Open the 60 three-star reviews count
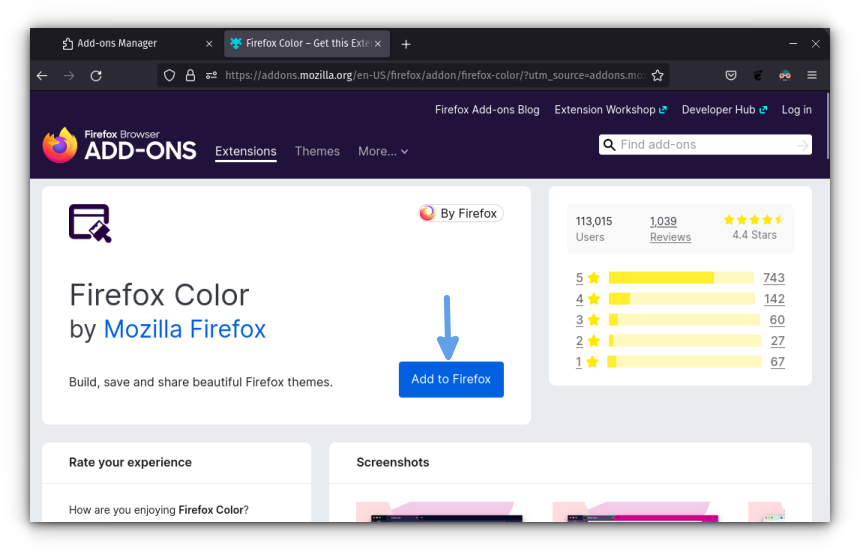Viewport: 860px width, 554px height. pos(777,320)
